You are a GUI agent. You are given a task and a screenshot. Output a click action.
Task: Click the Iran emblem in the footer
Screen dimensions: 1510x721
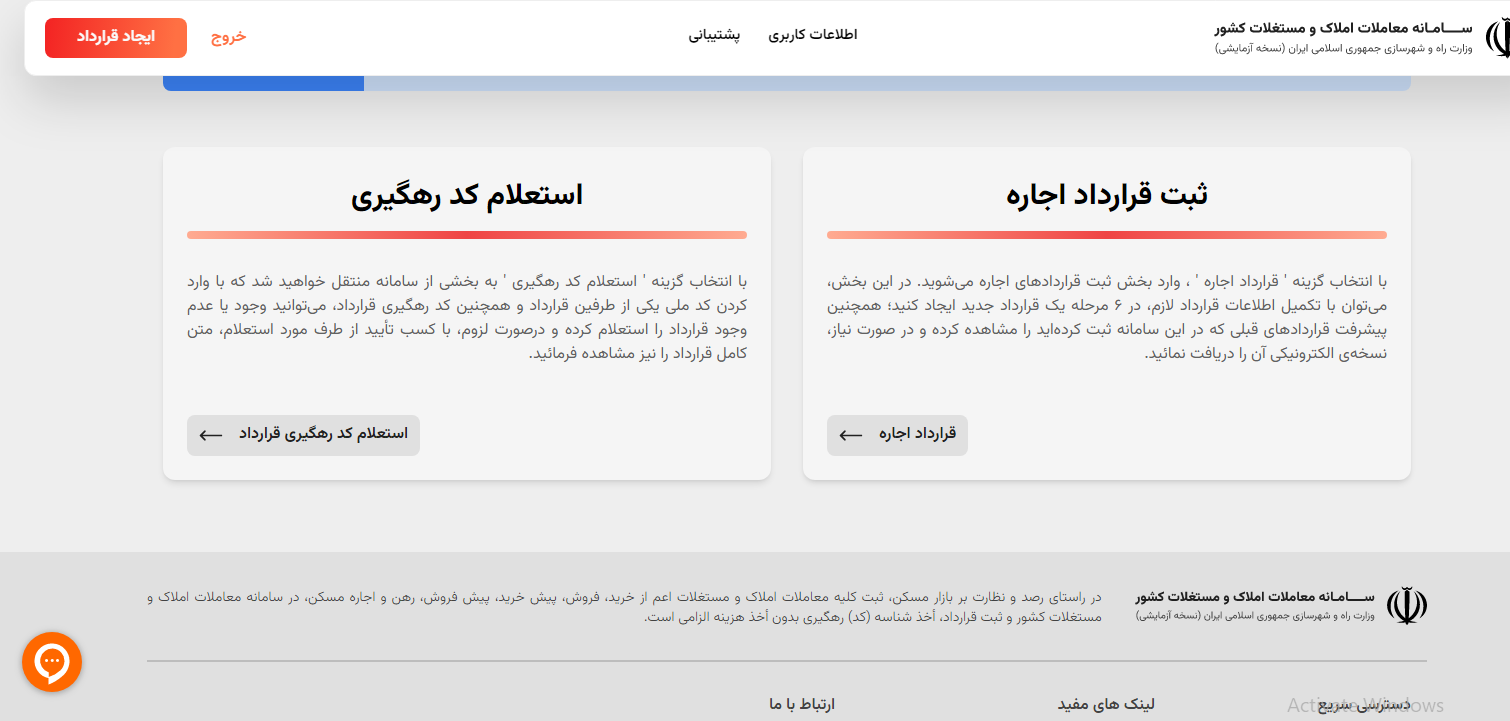point(1407,606)
